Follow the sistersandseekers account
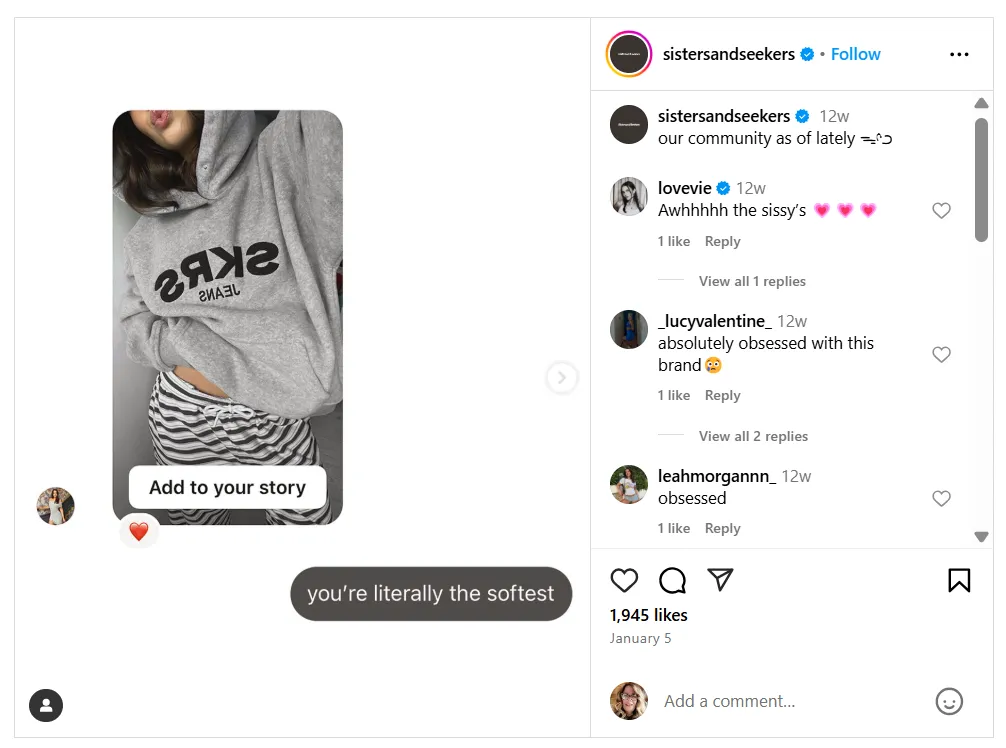Screen dimensions: 1006x748 pos(855,54)
